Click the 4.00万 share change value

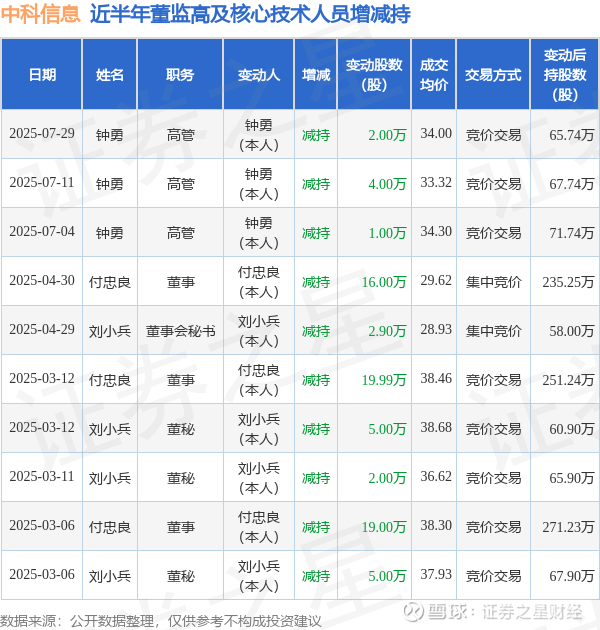[x=387, y=184]
